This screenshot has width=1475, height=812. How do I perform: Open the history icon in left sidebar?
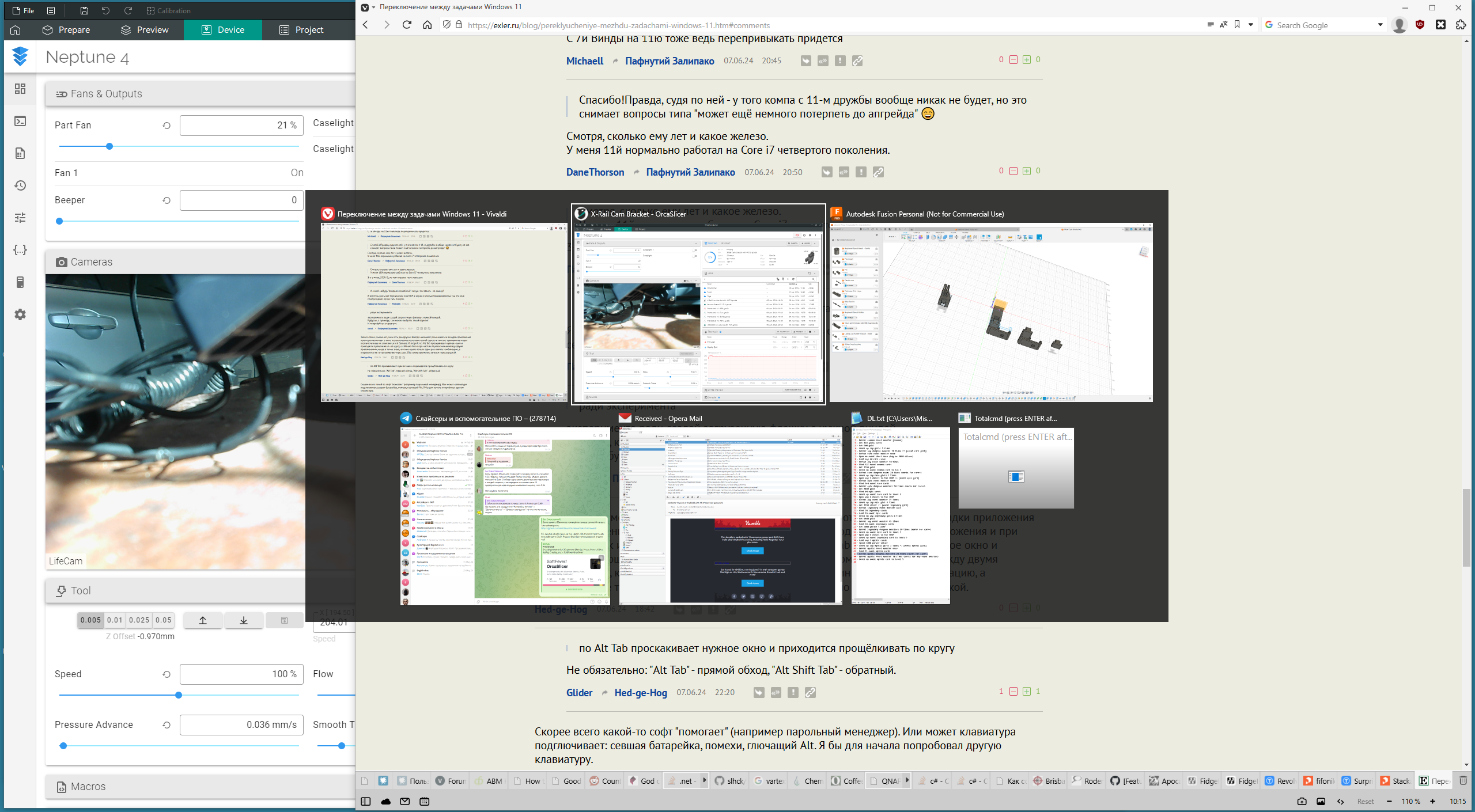(x=20, y=185)
